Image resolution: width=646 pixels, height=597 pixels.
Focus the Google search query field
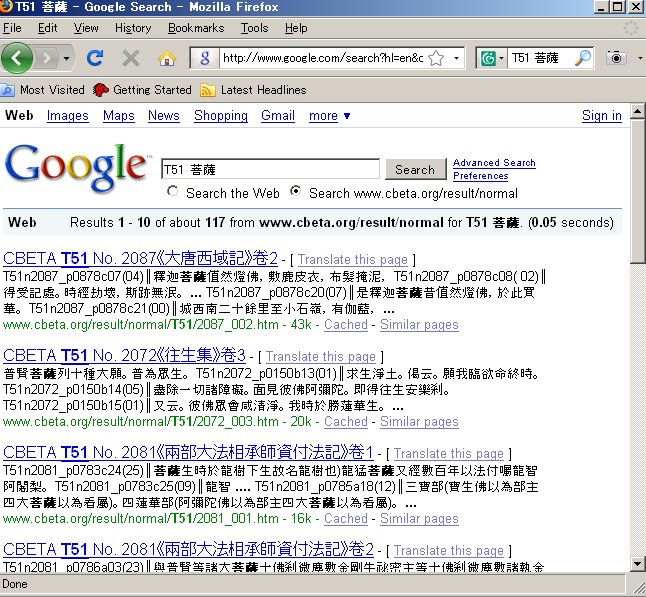click(270, 169)
